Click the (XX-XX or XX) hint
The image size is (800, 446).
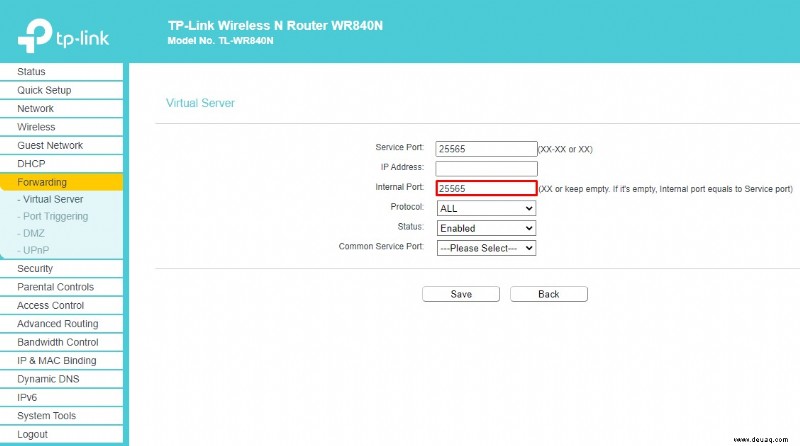pos(565,150)
